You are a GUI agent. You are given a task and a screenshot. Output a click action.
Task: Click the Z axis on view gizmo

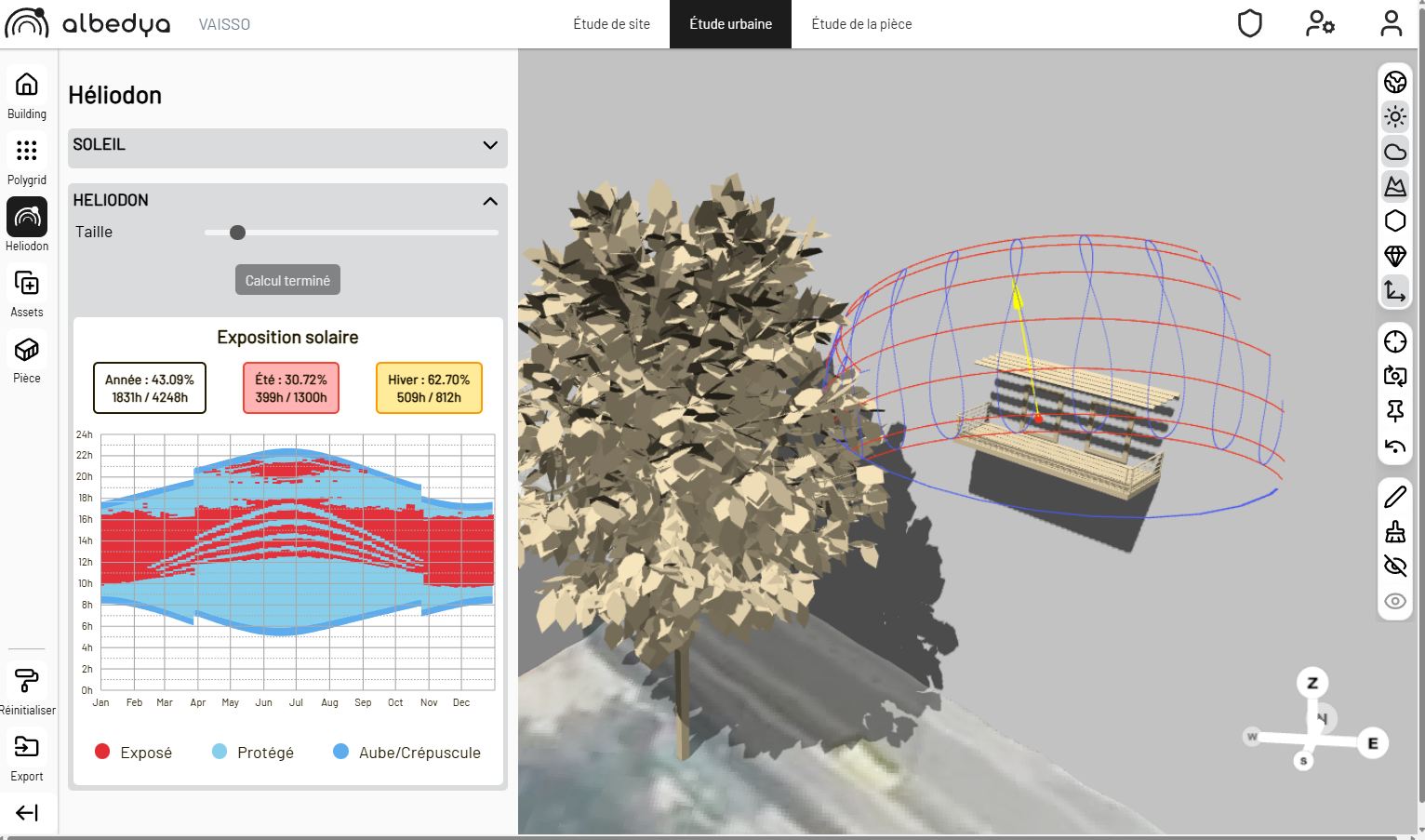coord(1312,683)
